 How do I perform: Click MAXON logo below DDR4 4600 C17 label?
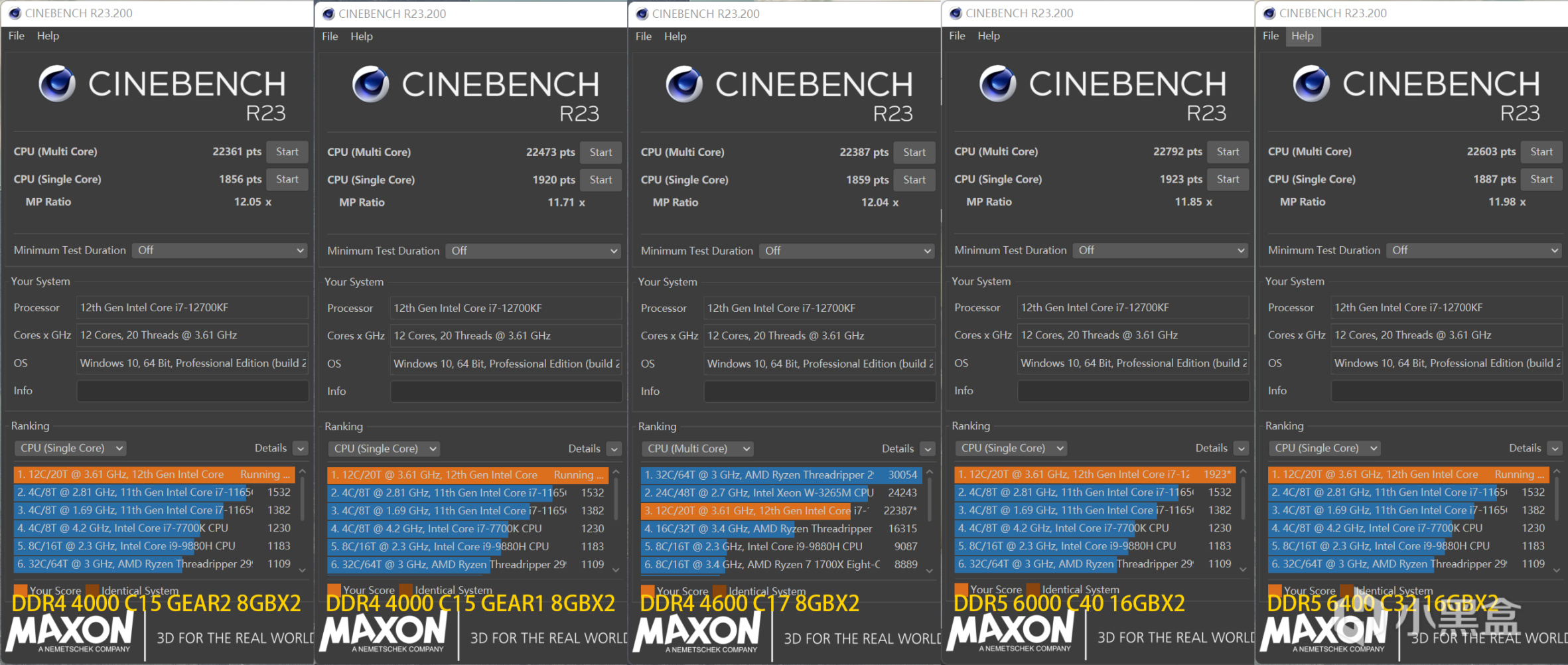point(697,632)
